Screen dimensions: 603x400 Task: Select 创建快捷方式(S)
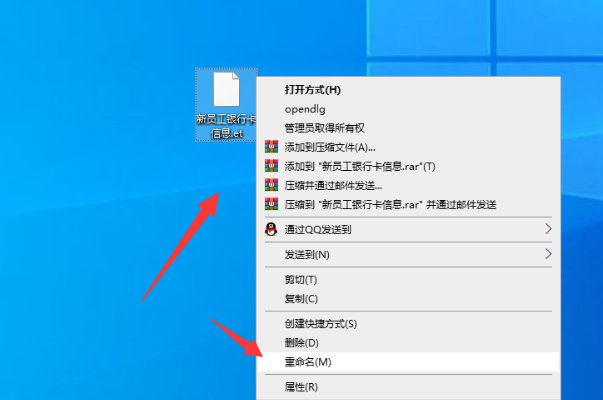(x=408, y=324)
